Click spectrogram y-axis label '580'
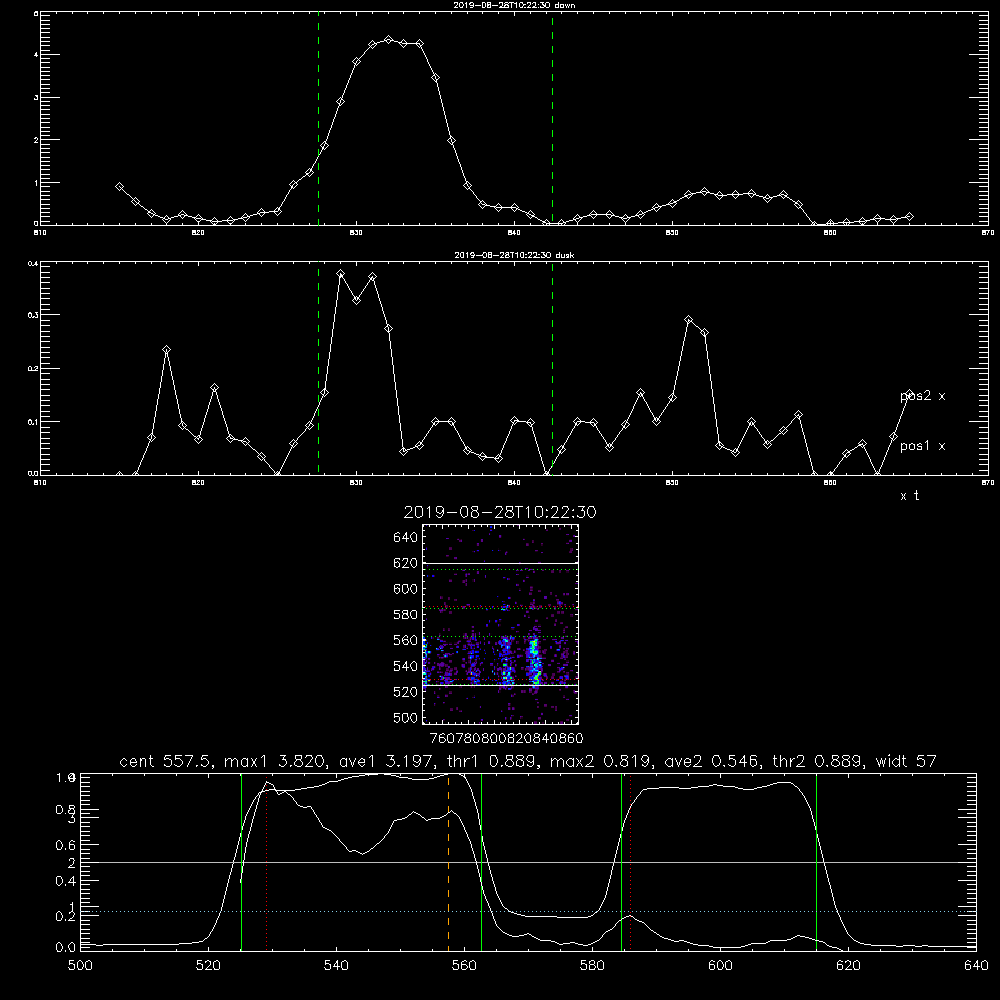 [x=406, y=615]
